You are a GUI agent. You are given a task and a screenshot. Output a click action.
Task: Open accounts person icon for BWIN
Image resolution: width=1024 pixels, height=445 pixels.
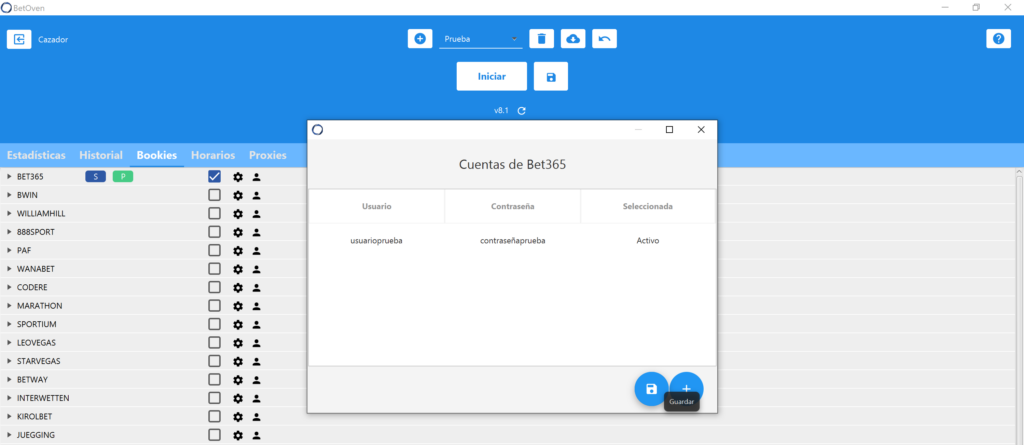tap(257, 195)
